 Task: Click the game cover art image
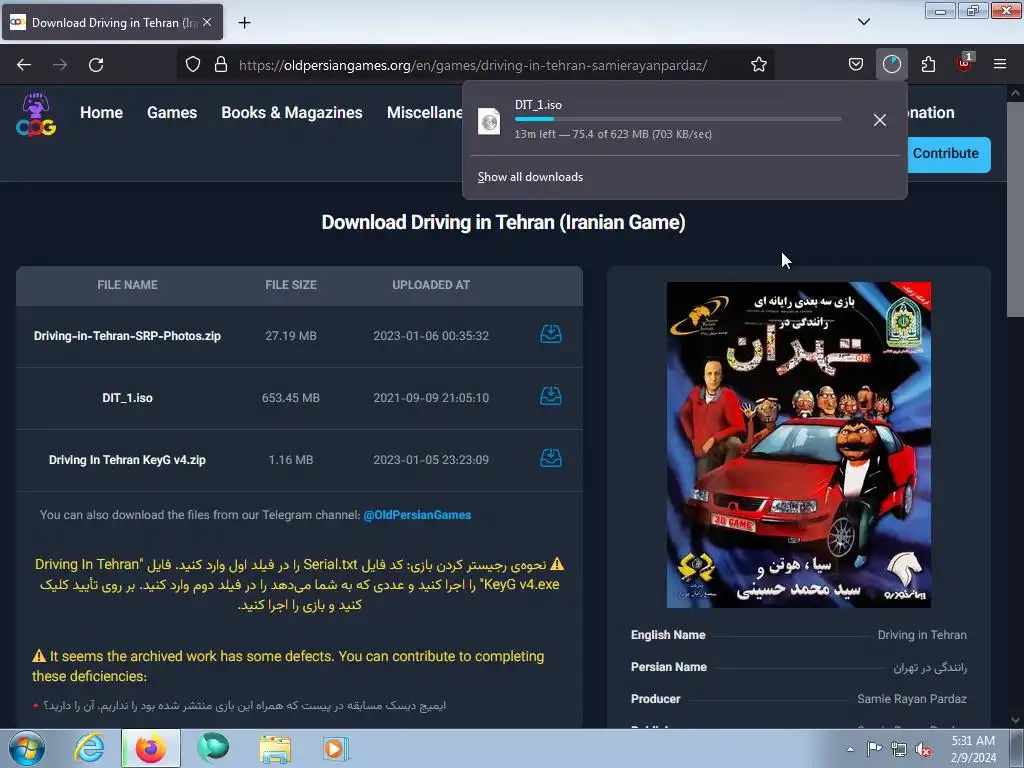click(x=799, y=445)
